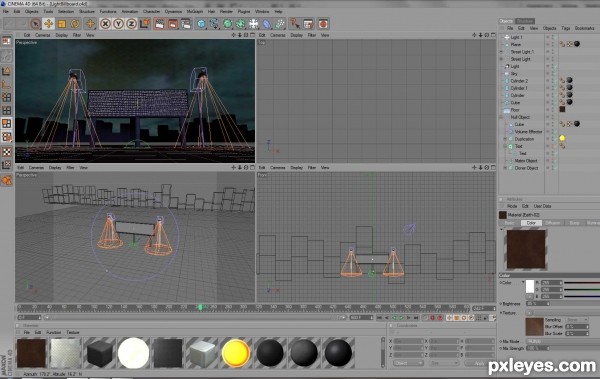This screenshot has height=379, width=600.
Task: Open the green NURBS generator icon
Action: click(227, 24)
